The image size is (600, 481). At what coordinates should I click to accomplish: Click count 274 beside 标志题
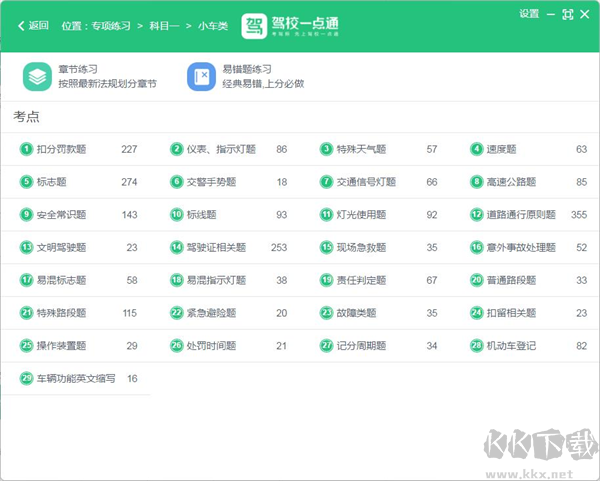[x=129, y=182]
